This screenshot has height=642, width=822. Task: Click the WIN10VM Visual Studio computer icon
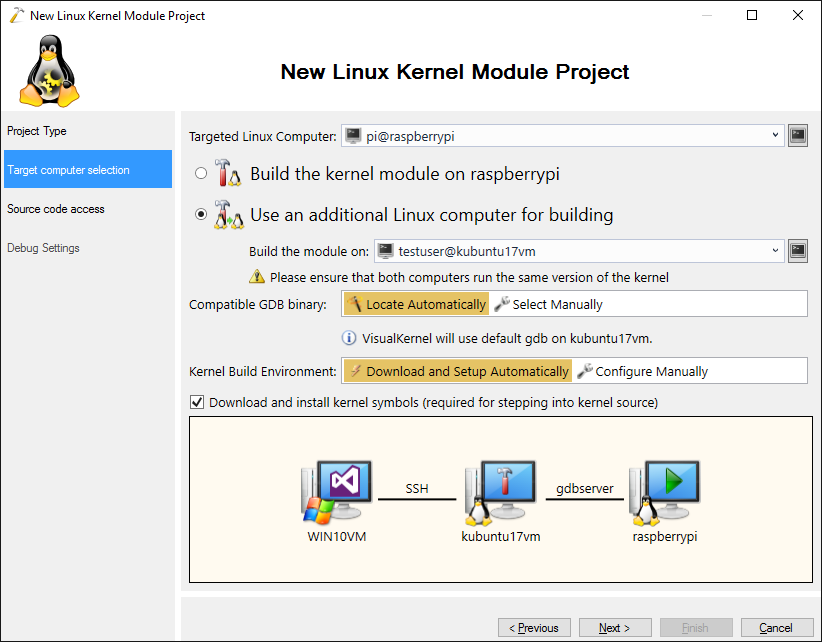tap(336, 493)
